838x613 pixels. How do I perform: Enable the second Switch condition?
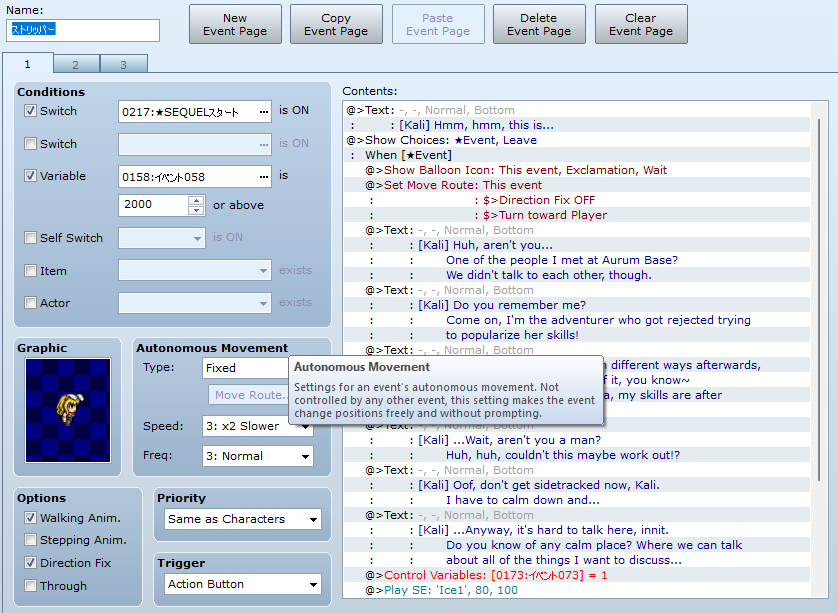[x=31, y=144]
